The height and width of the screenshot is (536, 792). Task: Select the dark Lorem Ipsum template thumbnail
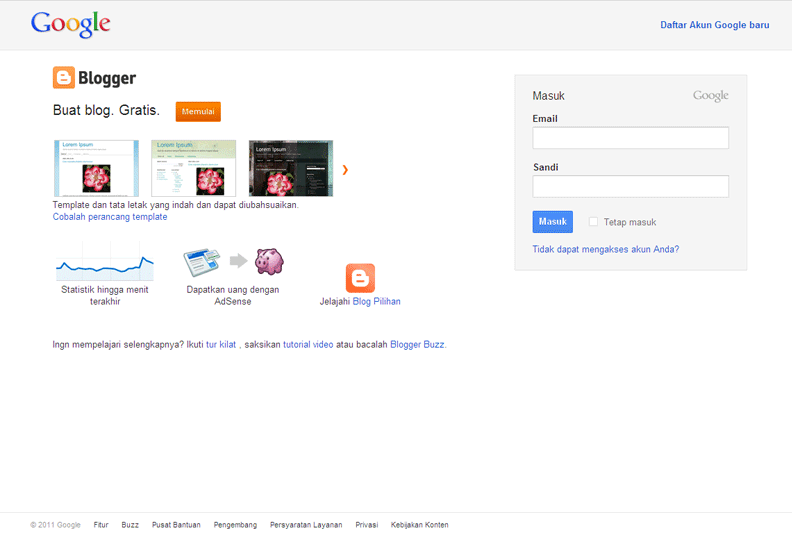point(290,168)
